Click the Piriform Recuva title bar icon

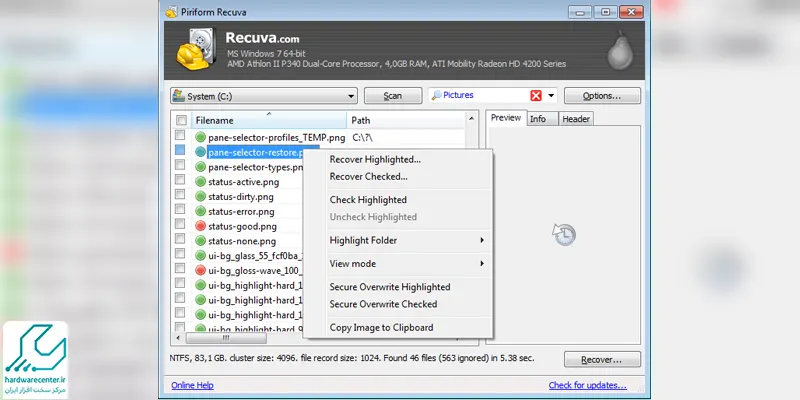tap(171, 11)
